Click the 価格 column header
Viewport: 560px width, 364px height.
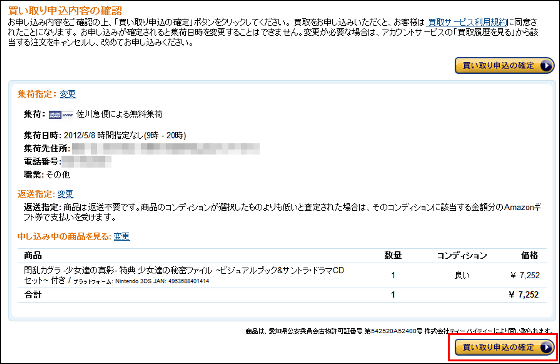[x=529, y=255]
